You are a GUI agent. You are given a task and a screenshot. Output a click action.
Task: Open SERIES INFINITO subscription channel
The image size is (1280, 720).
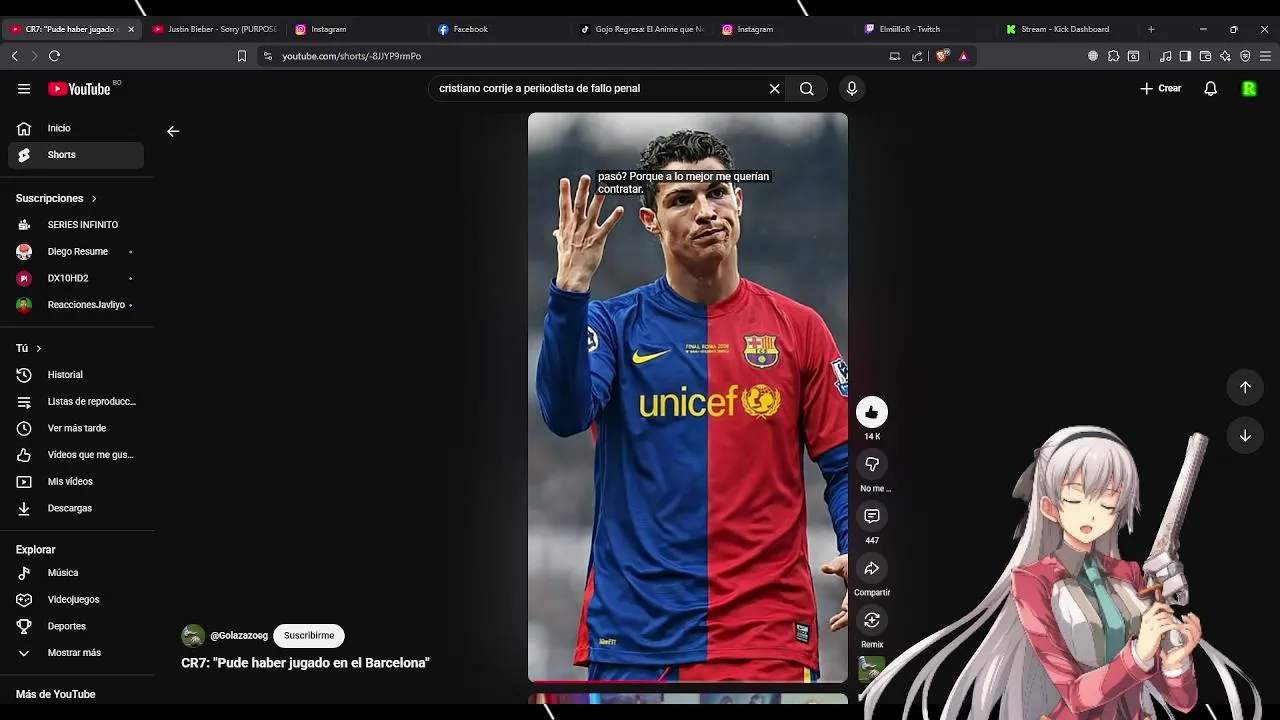(76, 225)
